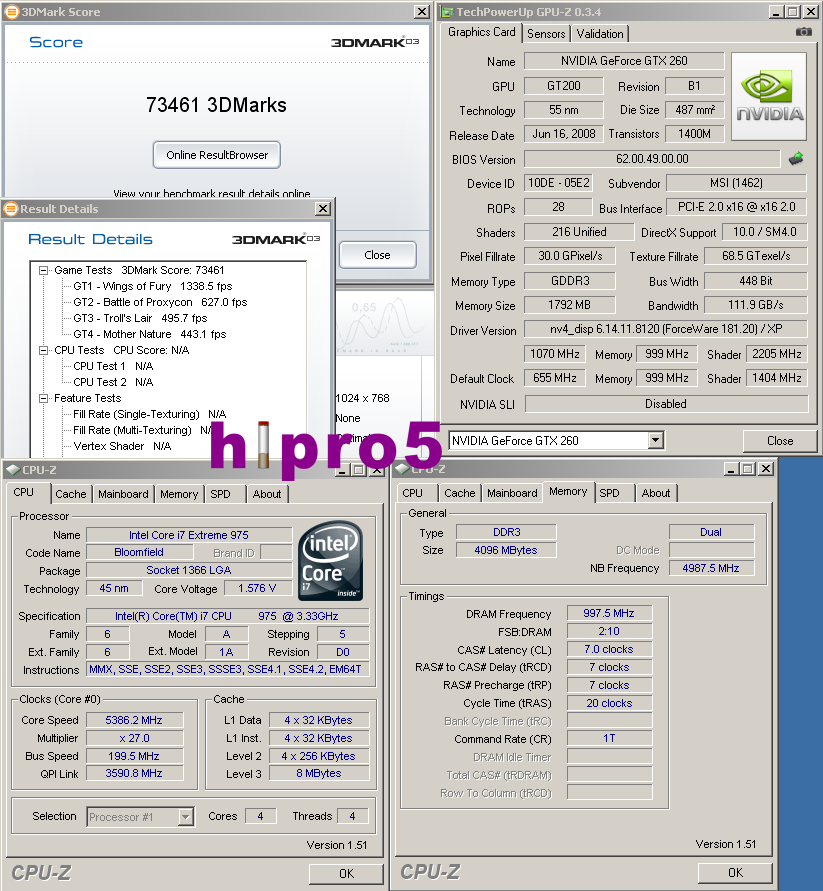Select the CPU tab in left CPU-Z

[23, 492]
